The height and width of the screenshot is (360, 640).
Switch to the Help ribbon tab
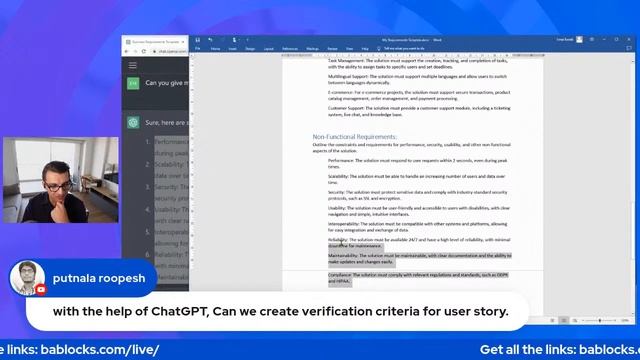point(365,49)
